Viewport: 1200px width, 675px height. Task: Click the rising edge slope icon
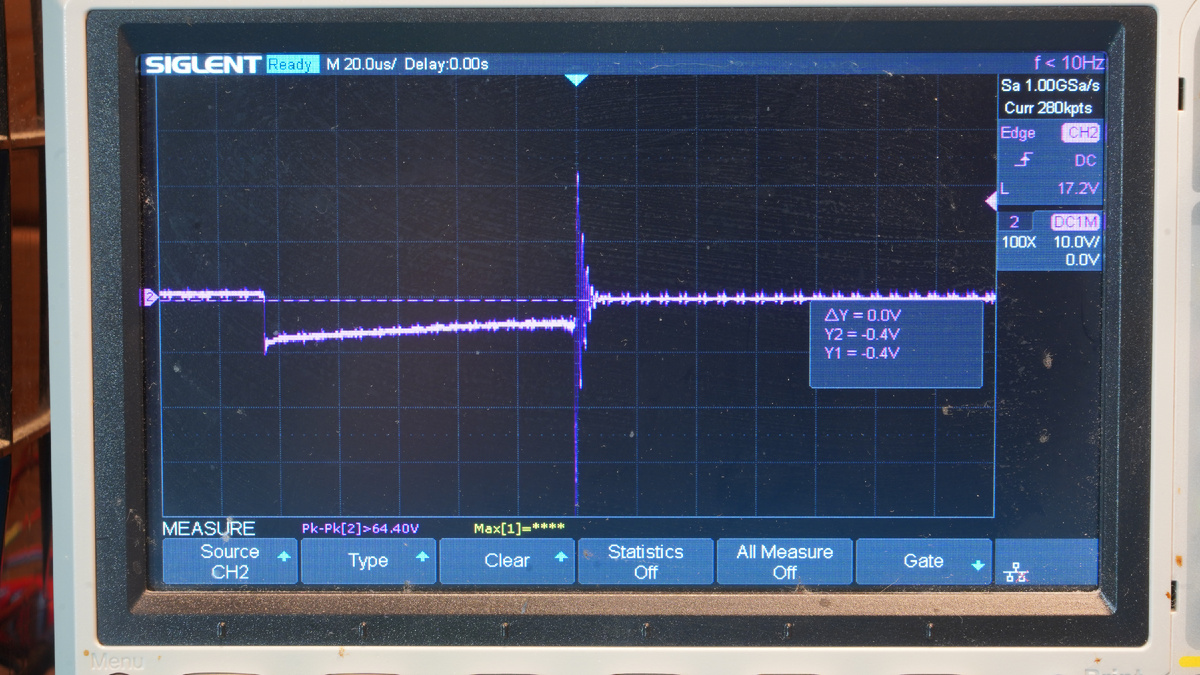pos(1025,160)
